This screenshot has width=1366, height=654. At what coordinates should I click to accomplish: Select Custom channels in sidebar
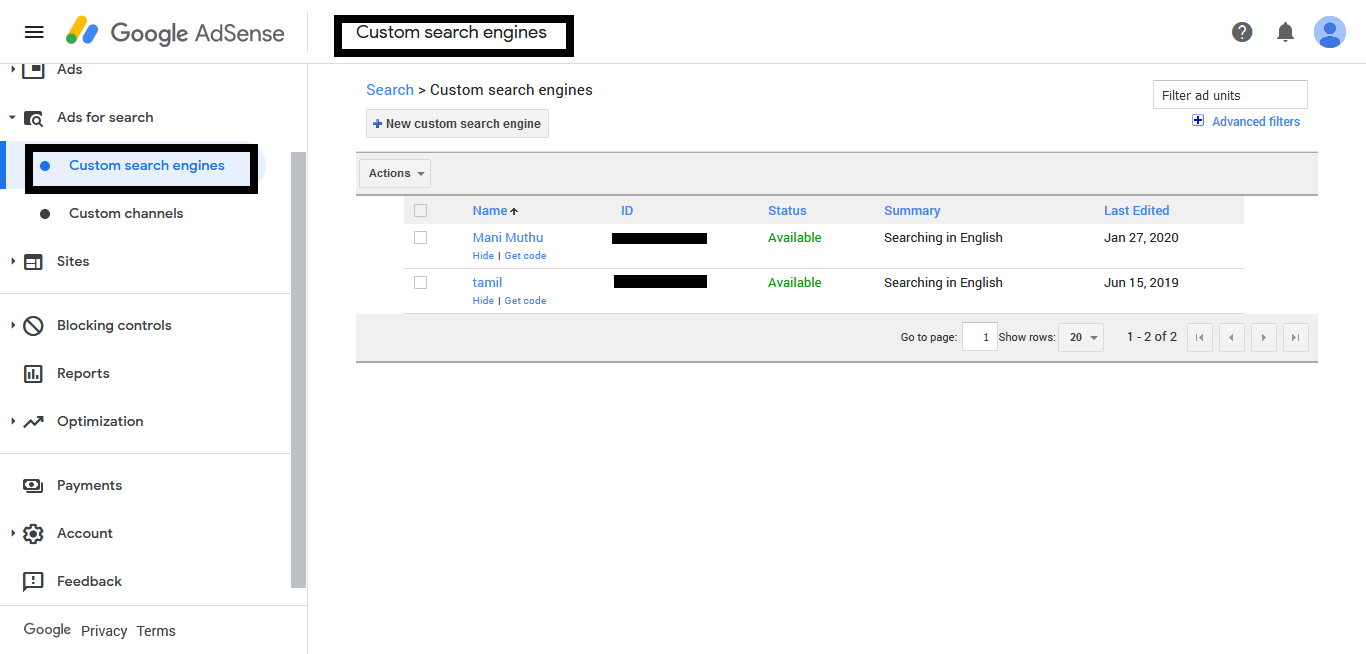pyautogui.click(x=126, y=214)
